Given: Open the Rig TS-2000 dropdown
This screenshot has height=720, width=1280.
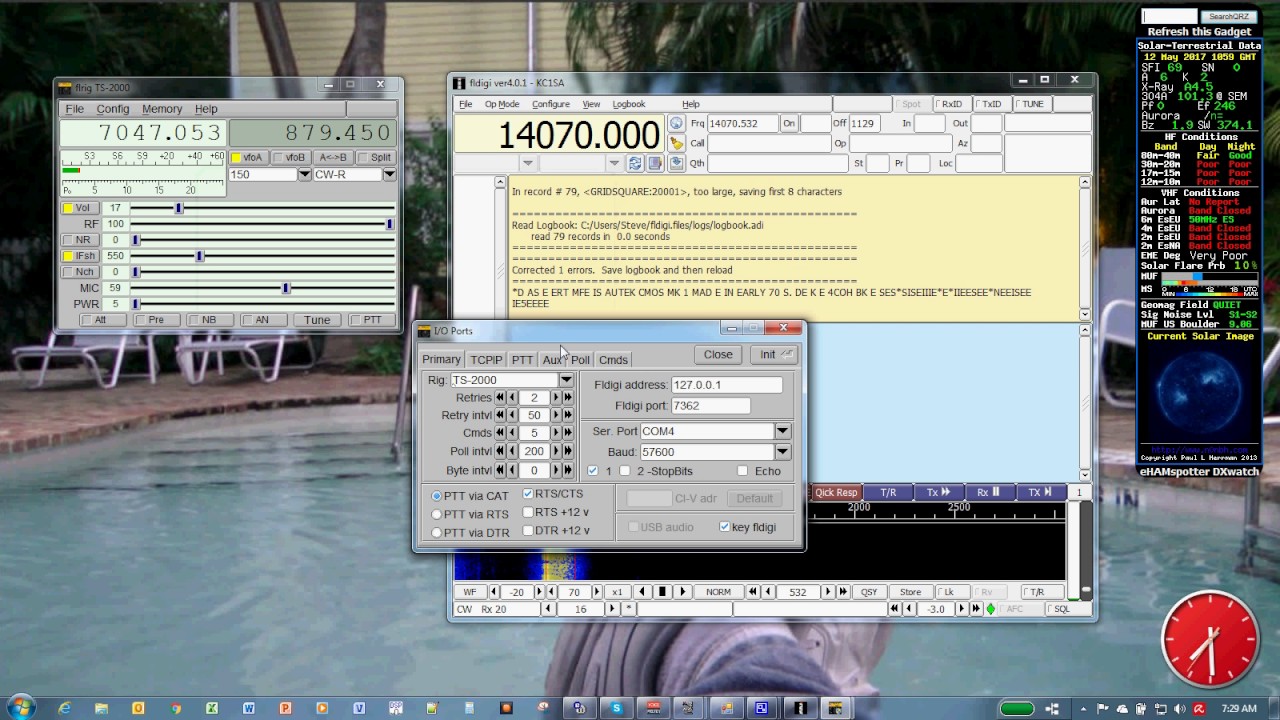Looking at the screenshot, I should point(566,380).
